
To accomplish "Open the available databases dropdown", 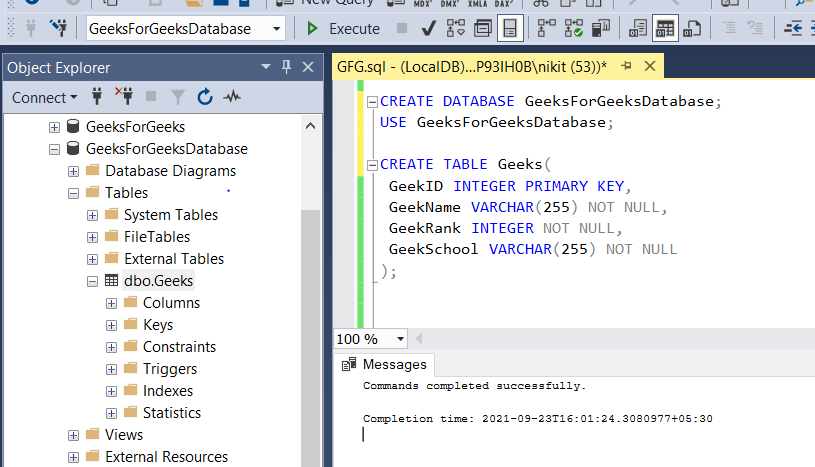I will (x=277, y=29).
